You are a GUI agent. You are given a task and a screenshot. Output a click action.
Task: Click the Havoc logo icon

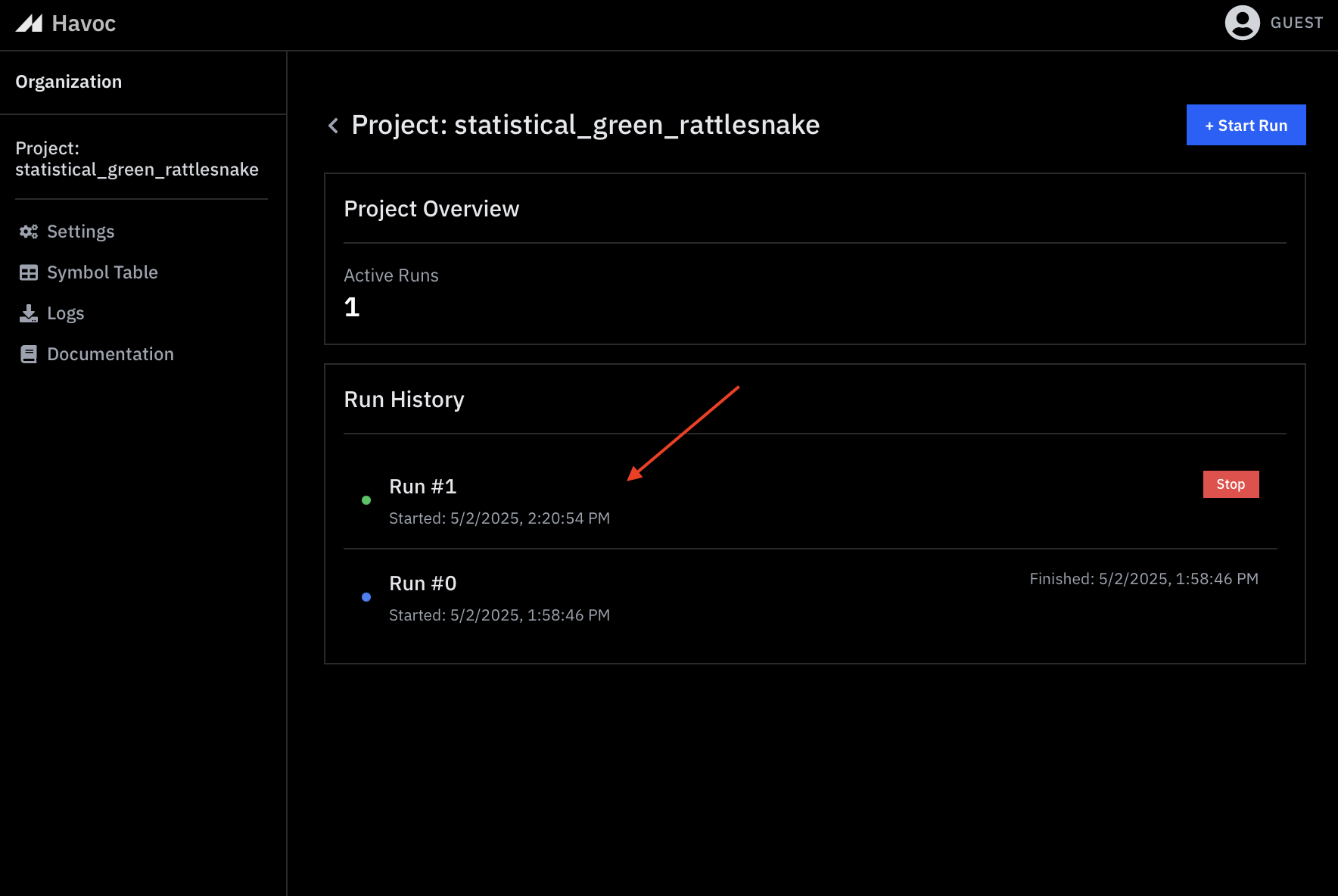click(x=30, y=23)
